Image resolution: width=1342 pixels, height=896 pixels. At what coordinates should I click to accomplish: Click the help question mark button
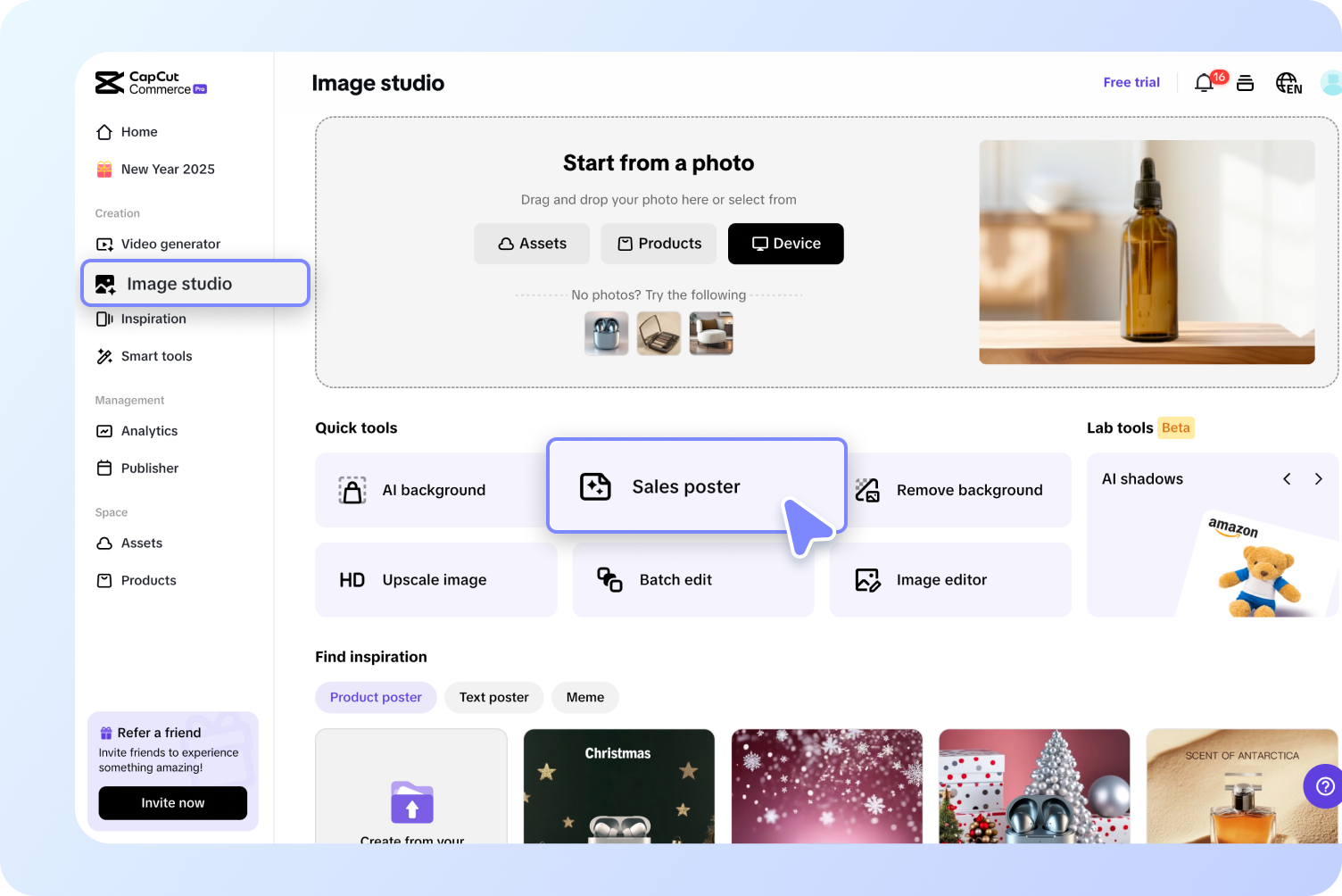pos(1324,786)
